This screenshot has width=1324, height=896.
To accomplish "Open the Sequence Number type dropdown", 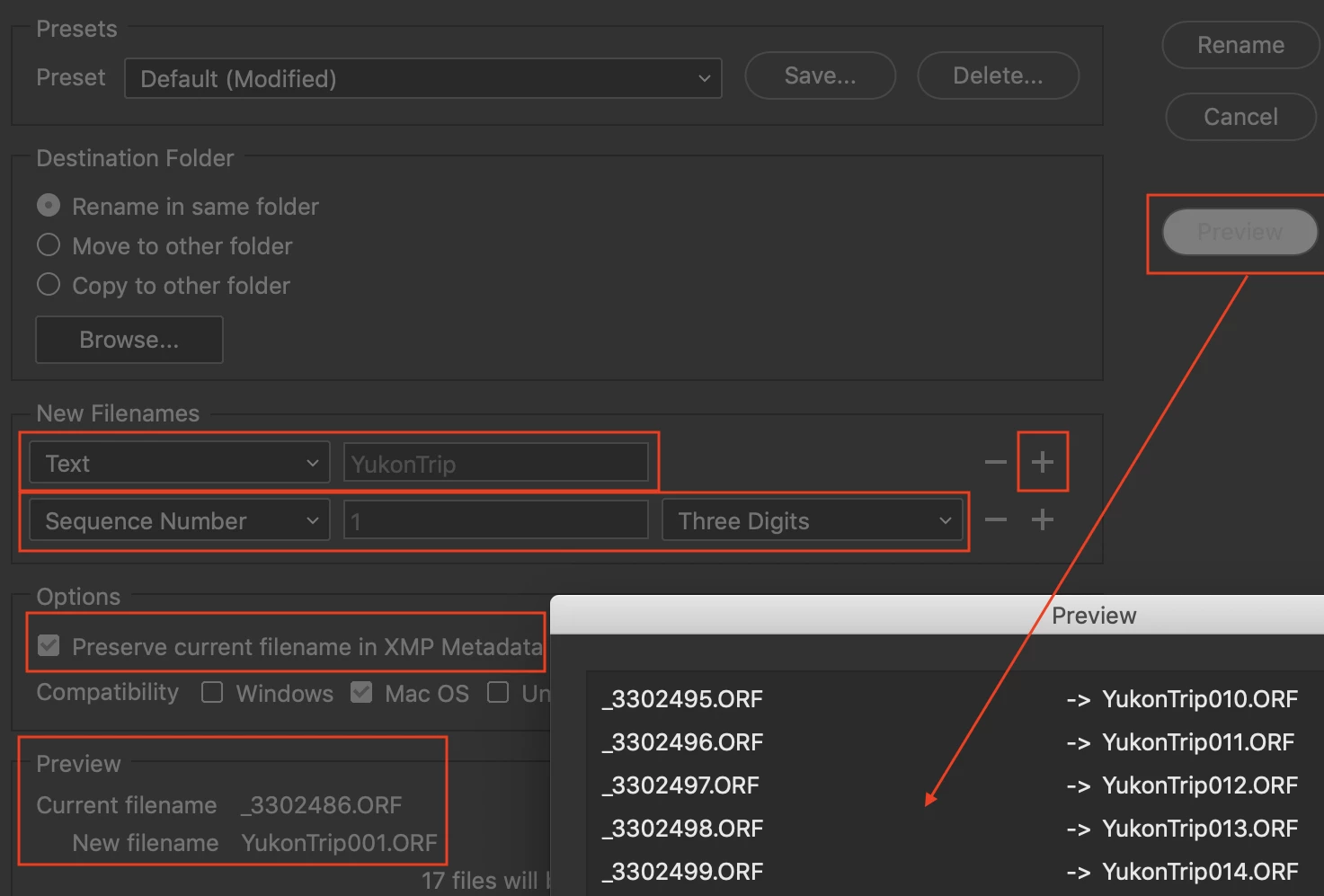I will click(x=180, y=520).
